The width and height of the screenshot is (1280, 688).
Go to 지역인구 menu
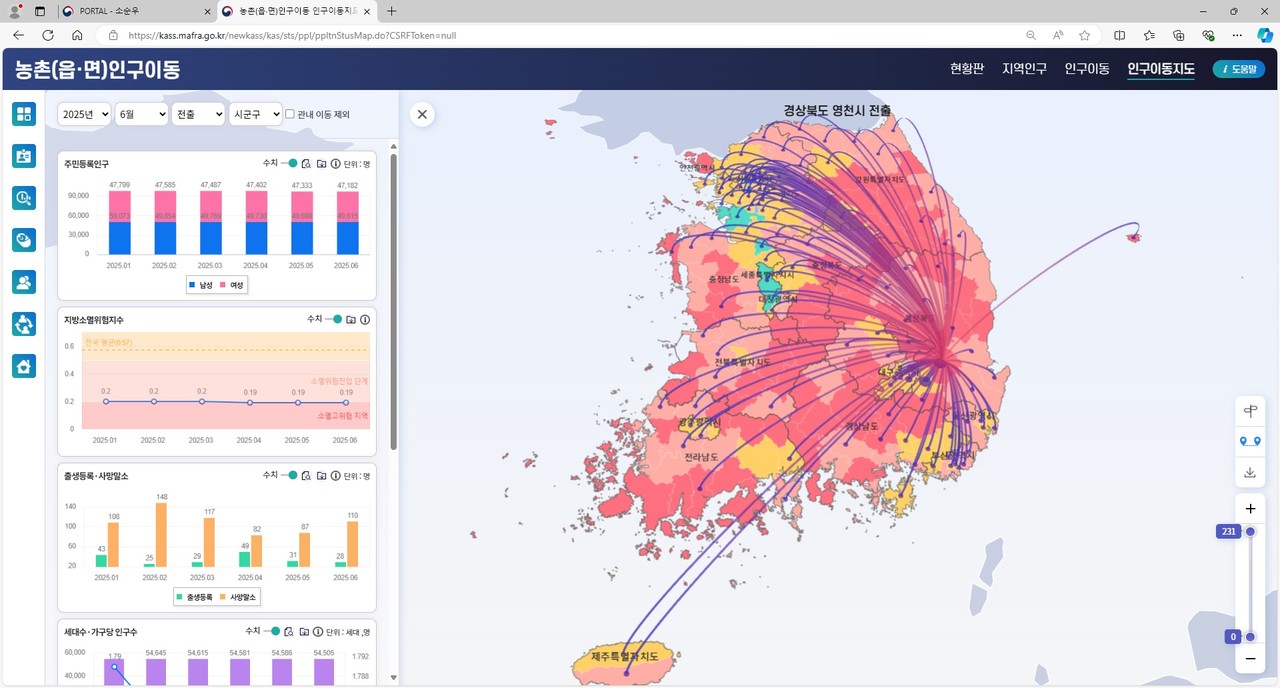pos(1024,69)
